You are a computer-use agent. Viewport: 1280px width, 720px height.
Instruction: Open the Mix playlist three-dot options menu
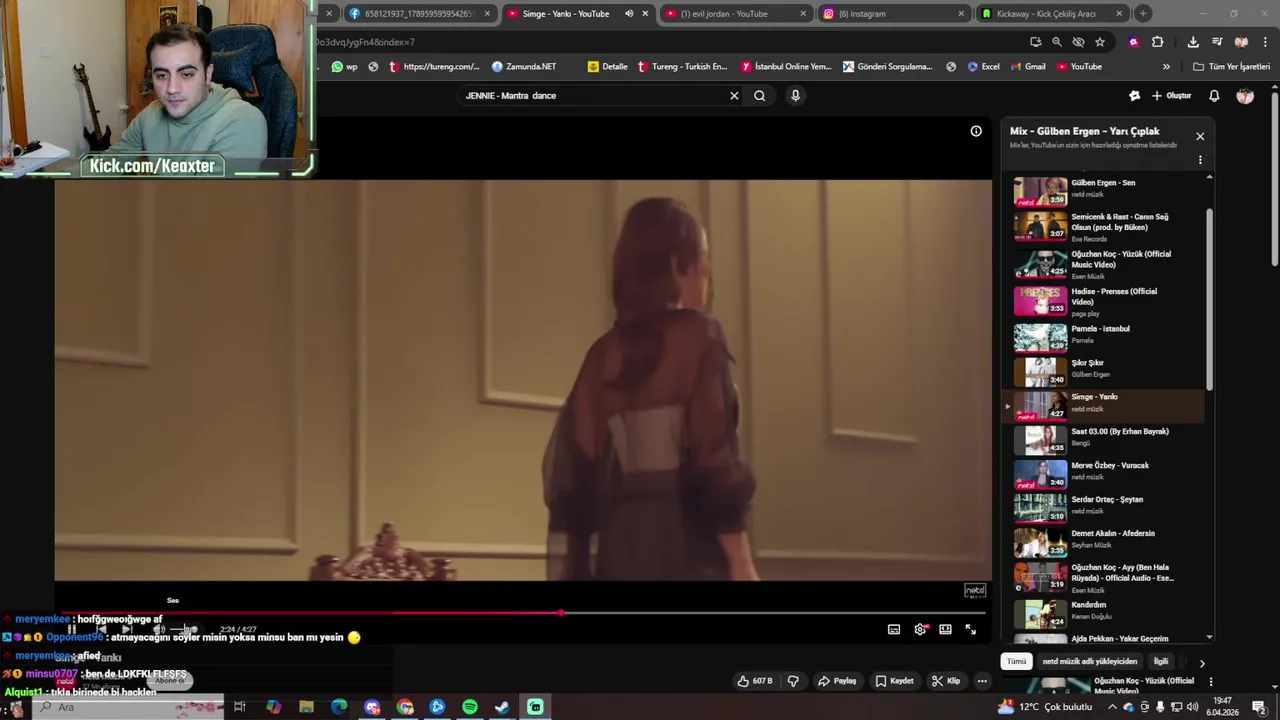click(x=1200, y=160)
